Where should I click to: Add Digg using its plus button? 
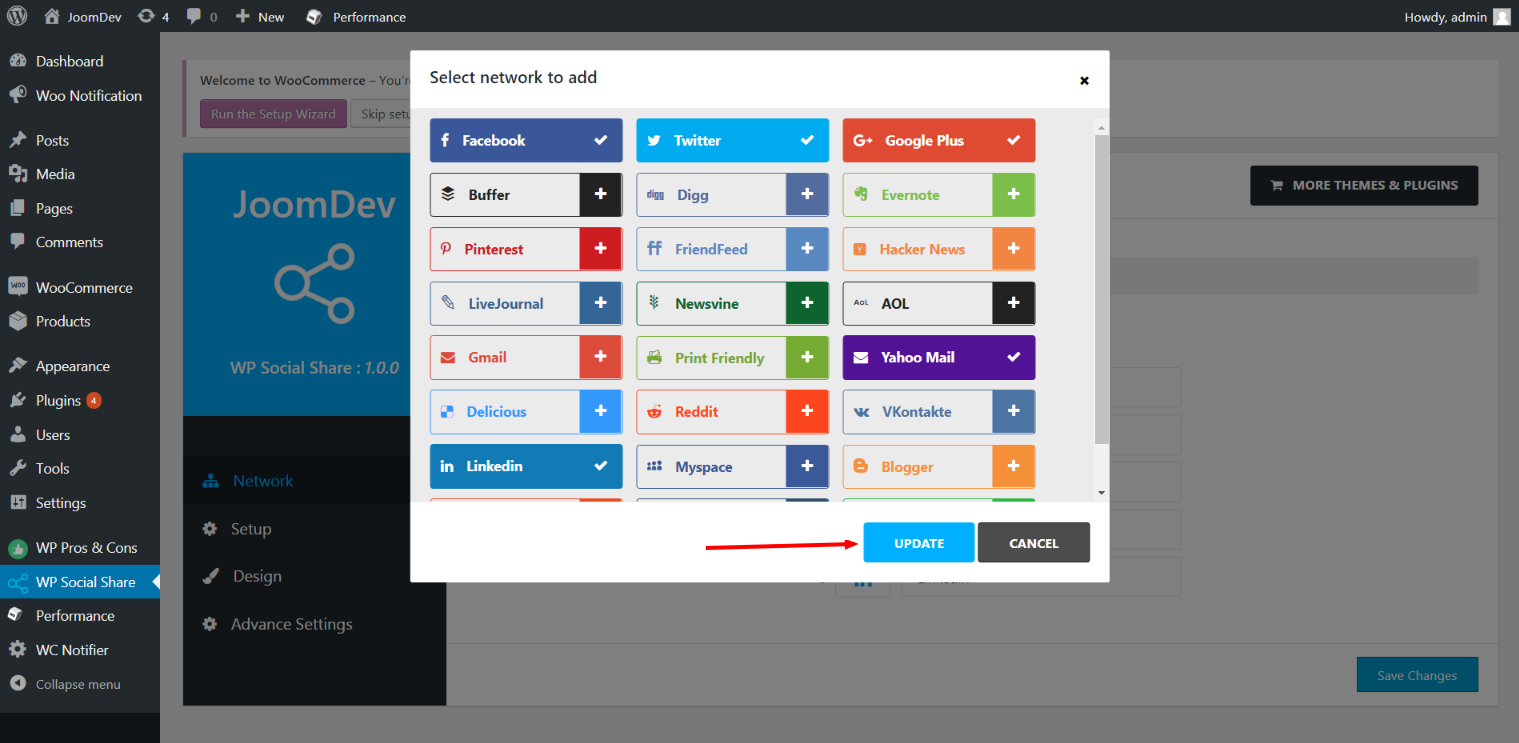tap(807, 194)
